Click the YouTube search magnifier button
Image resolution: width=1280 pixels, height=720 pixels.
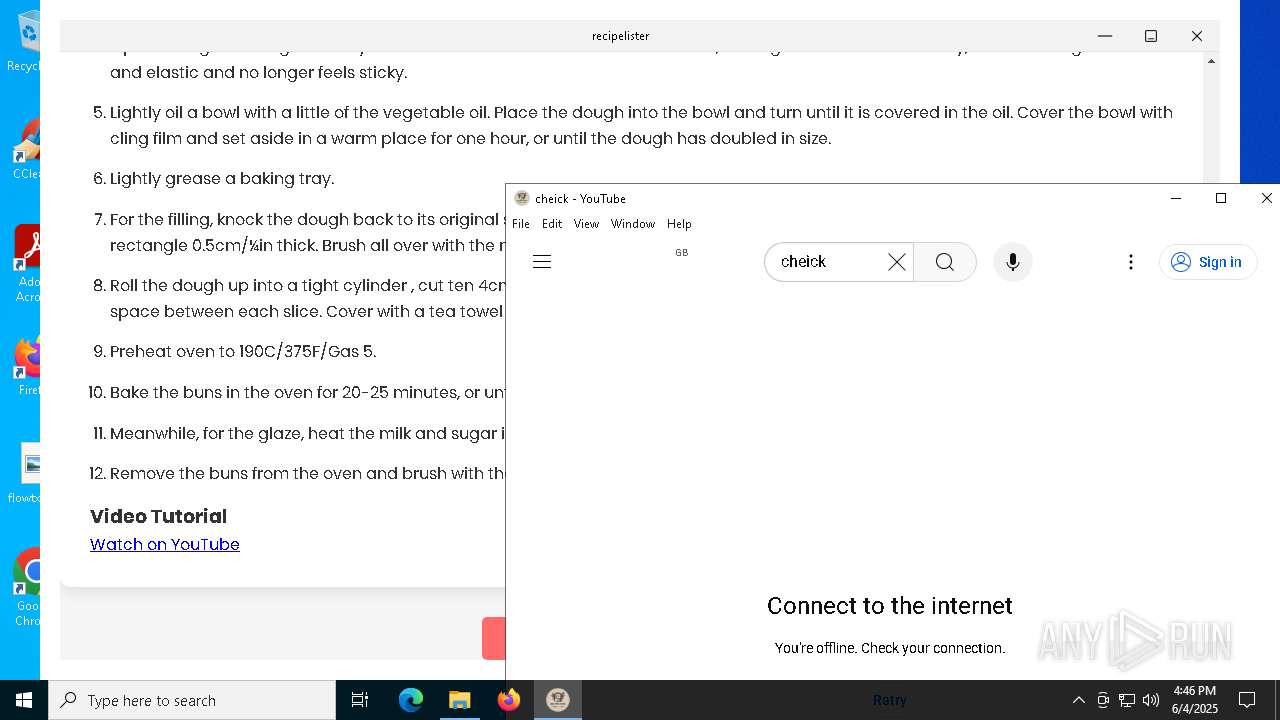[945, 262]
